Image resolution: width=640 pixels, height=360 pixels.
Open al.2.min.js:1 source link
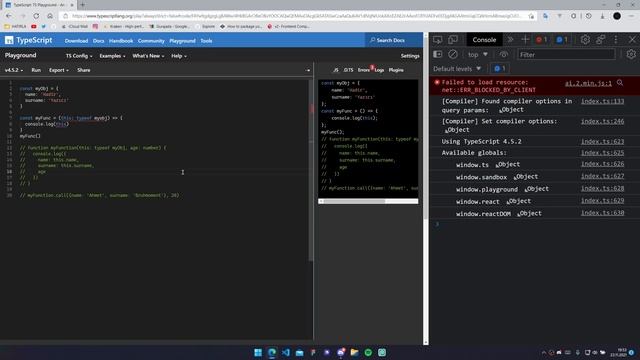point(588,83)
